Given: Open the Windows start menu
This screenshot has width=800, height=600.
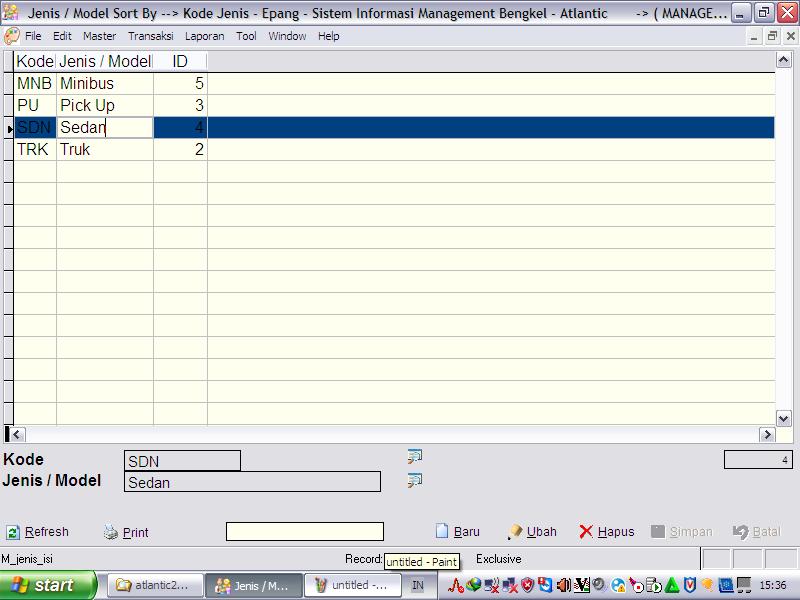Looking at the screenshot, I should click(48, 585).
